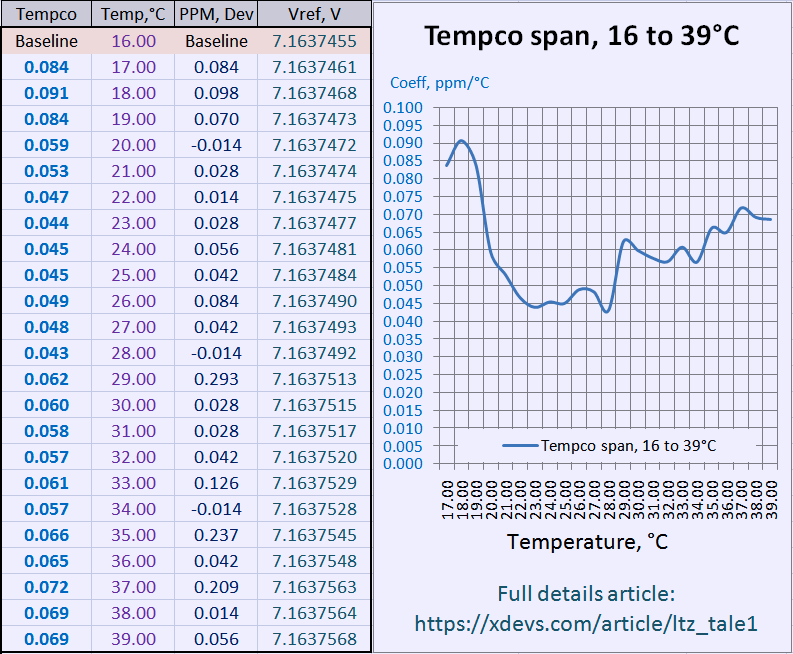This screenshot has width=793, height=654.
Task: Click Tempco value 0.053
Action: pyautogui.click(x=47, y=171)
